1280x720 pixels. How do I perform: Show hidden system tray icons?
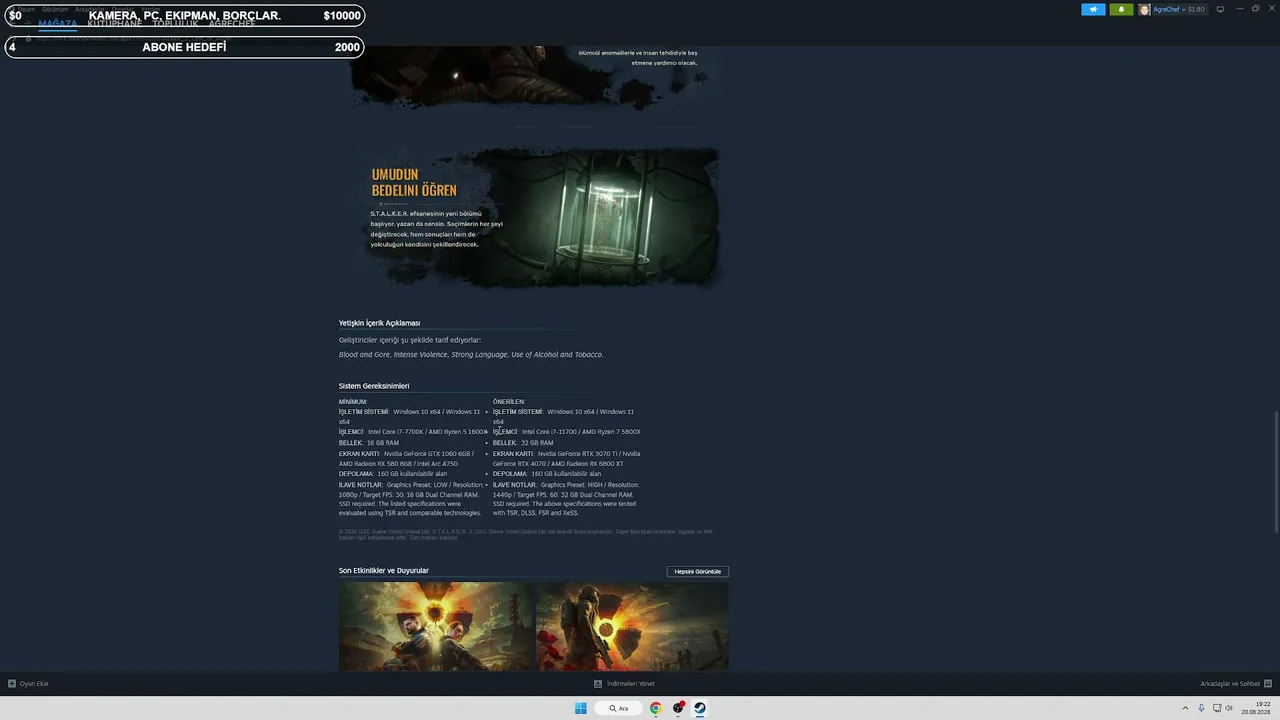point(1187,708)
